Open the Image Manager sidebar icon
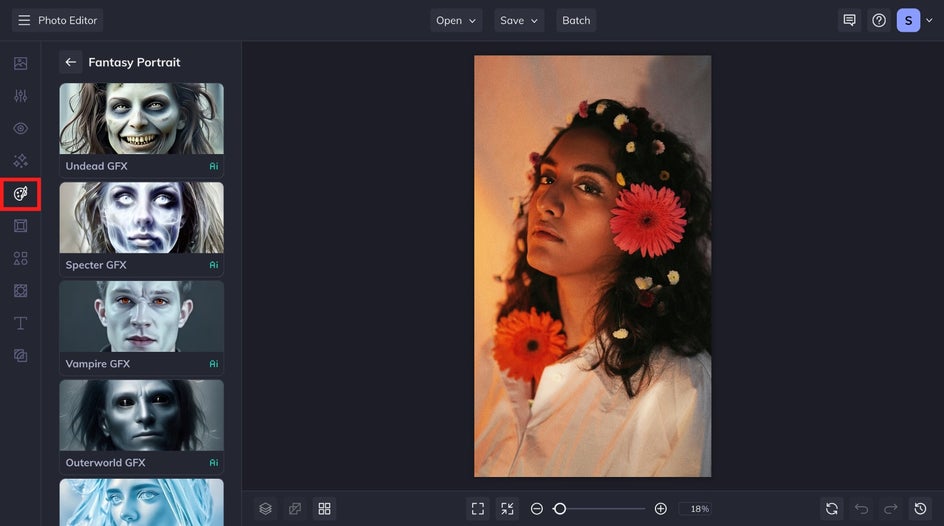Screen dimensions: 944x526 point(20,63)
